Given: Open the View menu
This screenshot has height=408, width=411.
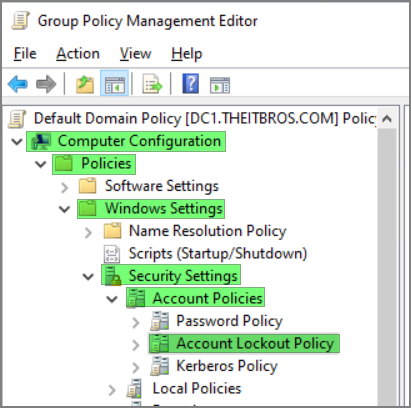Looking at the screenshot, I should tap(135, 53).
